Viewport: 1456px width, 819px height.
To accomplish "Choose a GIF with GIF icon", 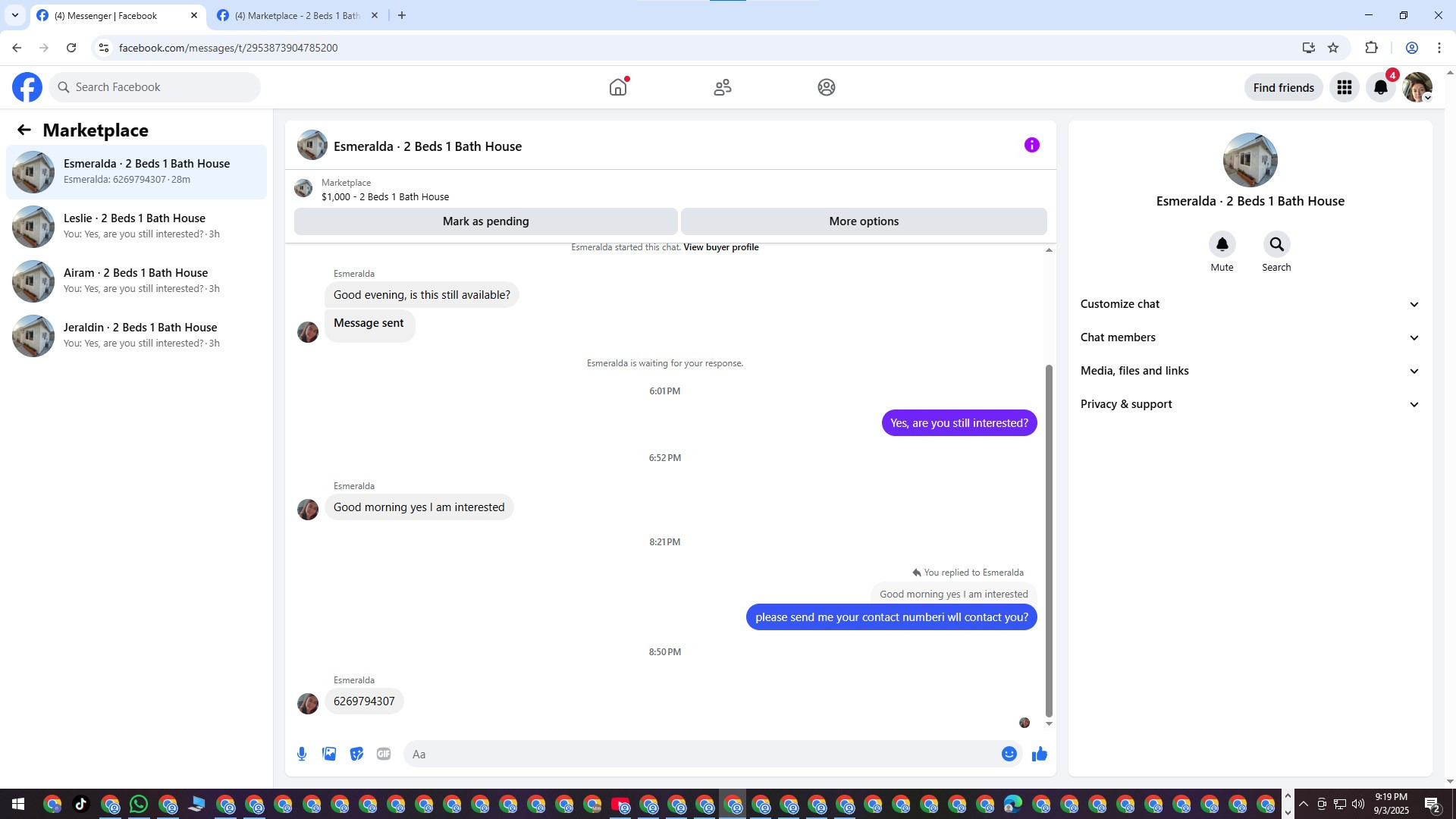I will pyautogui.click(x=384, y=754).
